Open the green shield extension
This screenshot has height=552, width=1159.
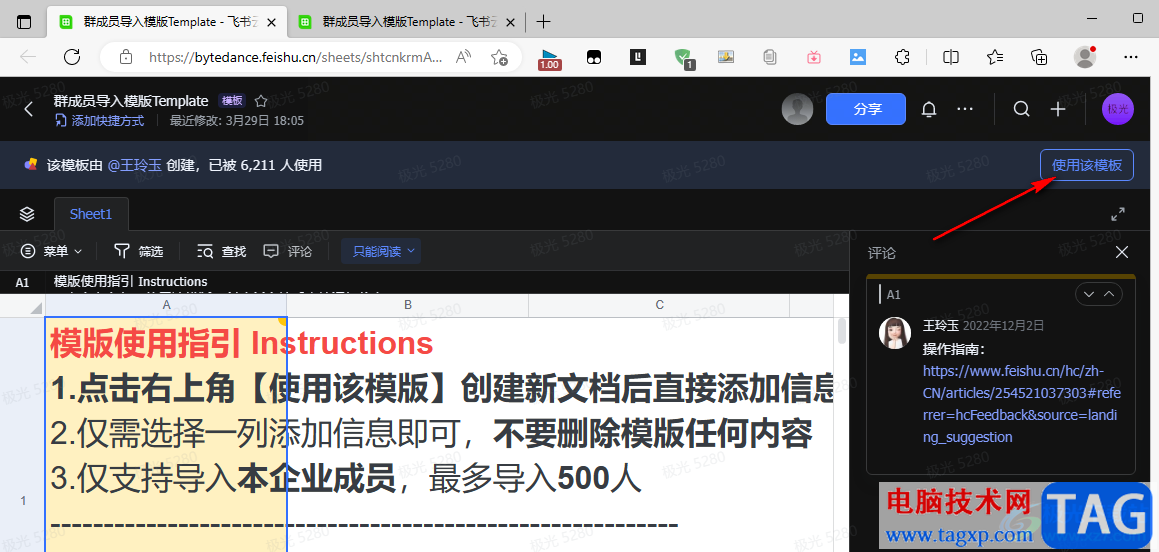tap(684, 58)
